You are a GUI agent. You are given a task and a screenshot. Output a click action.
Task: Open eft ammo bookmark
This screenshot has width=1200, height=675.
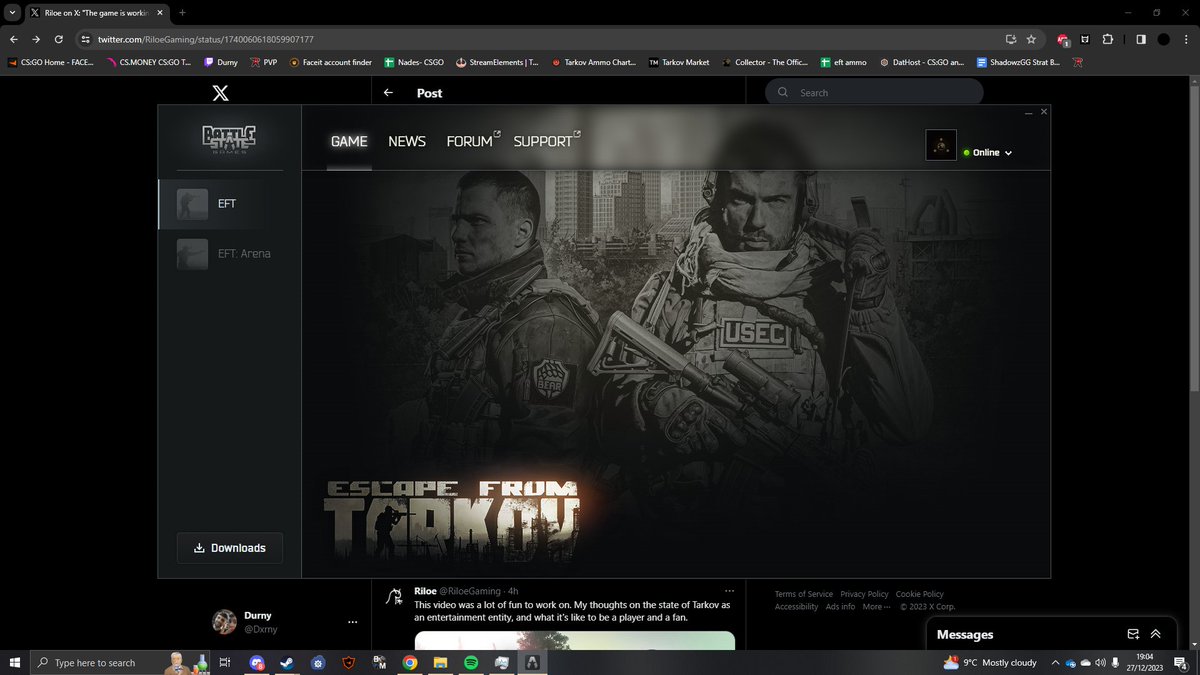(844, 62)
